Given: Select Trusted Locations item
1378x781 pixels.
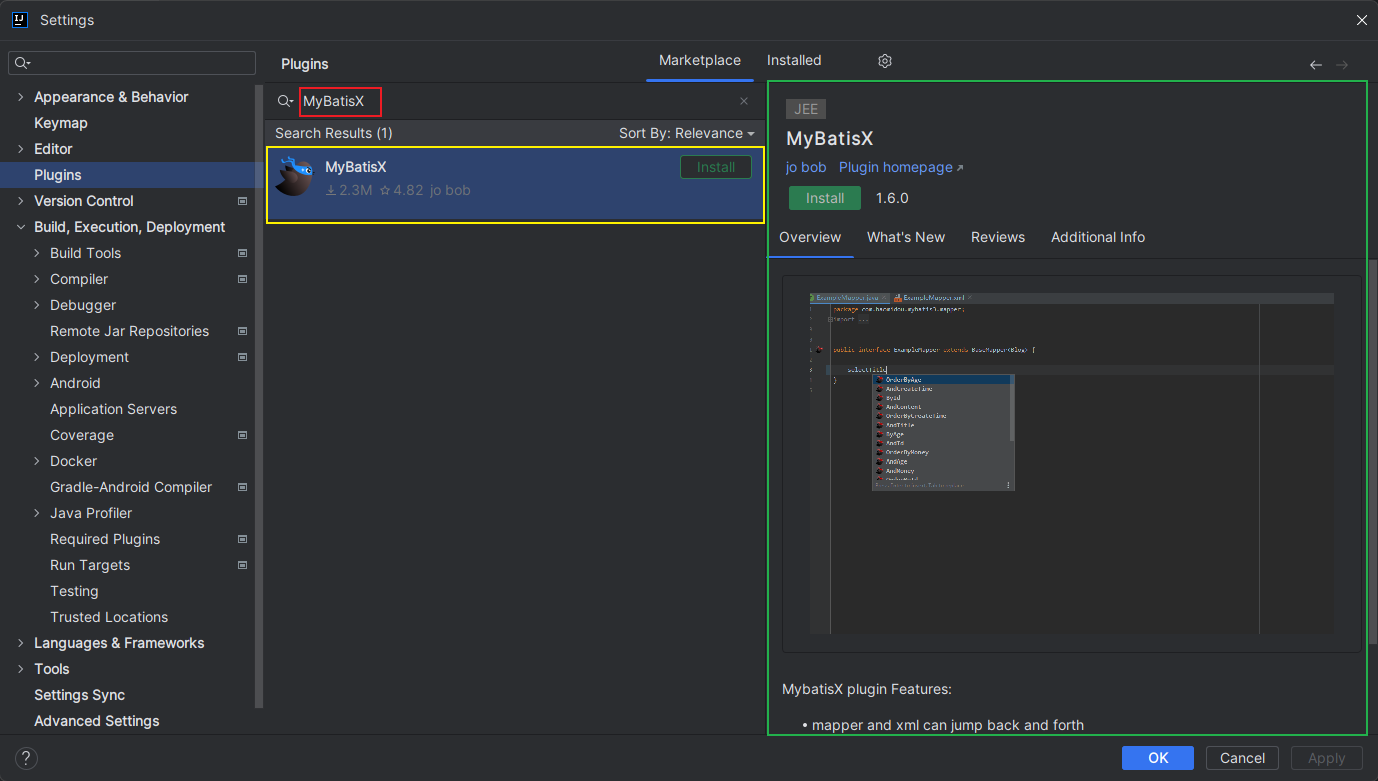Looking at the screenshot, I should (x=109, y=617).
